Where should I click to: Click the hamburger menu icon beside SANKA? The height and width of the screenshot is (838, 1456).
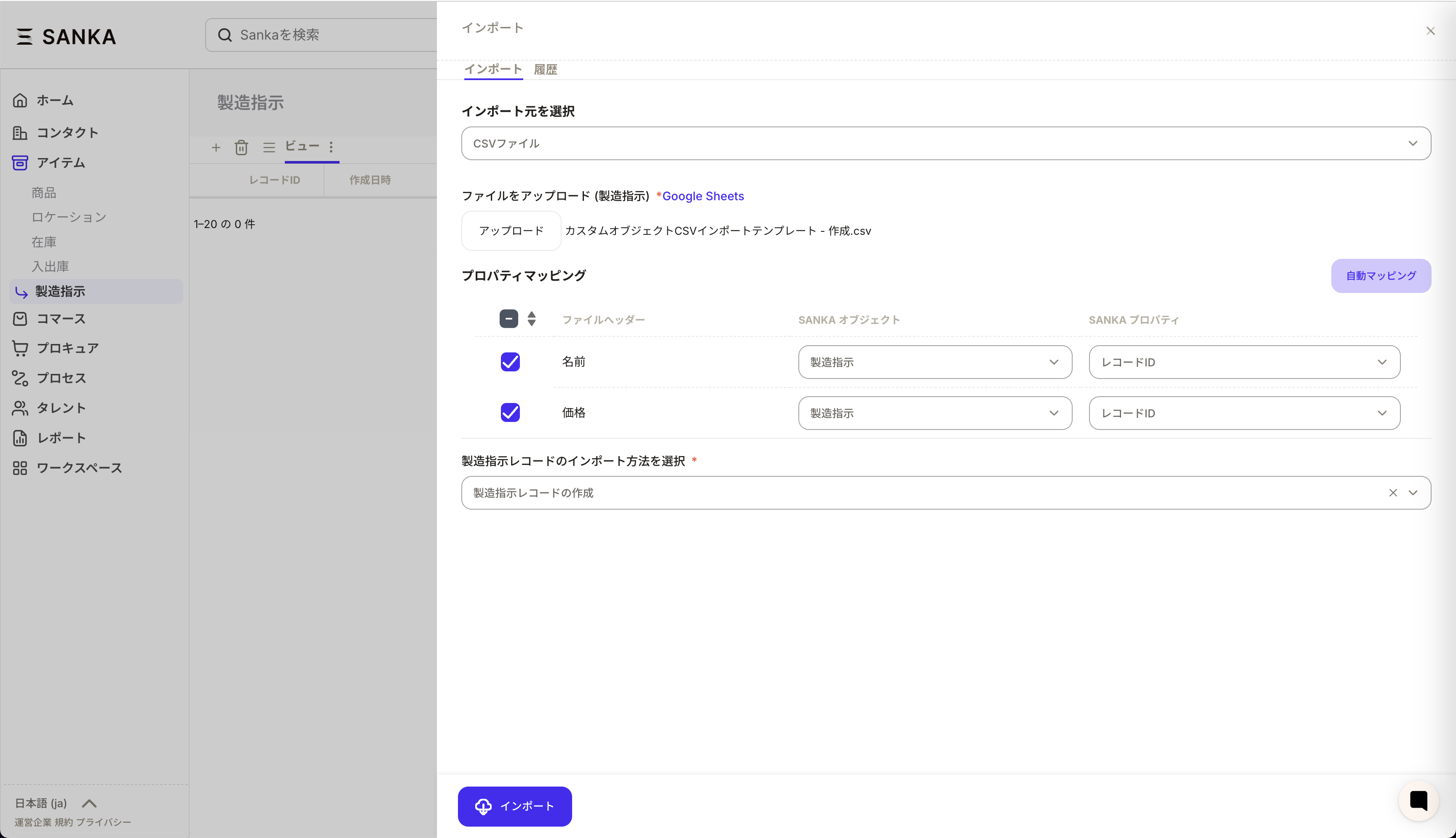(24, 36)
